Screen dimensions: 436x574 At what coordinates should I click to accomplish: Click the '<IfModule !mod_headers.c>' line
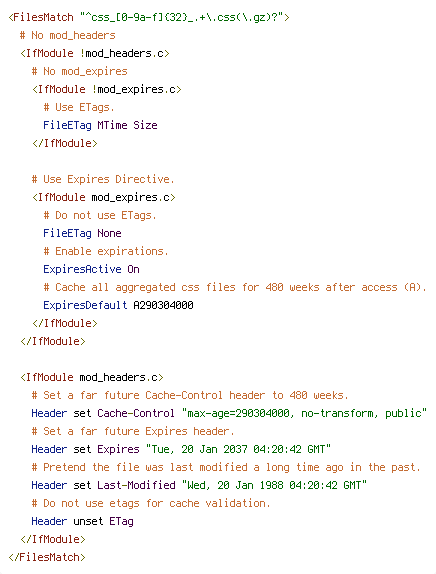(x=95, y=53)
